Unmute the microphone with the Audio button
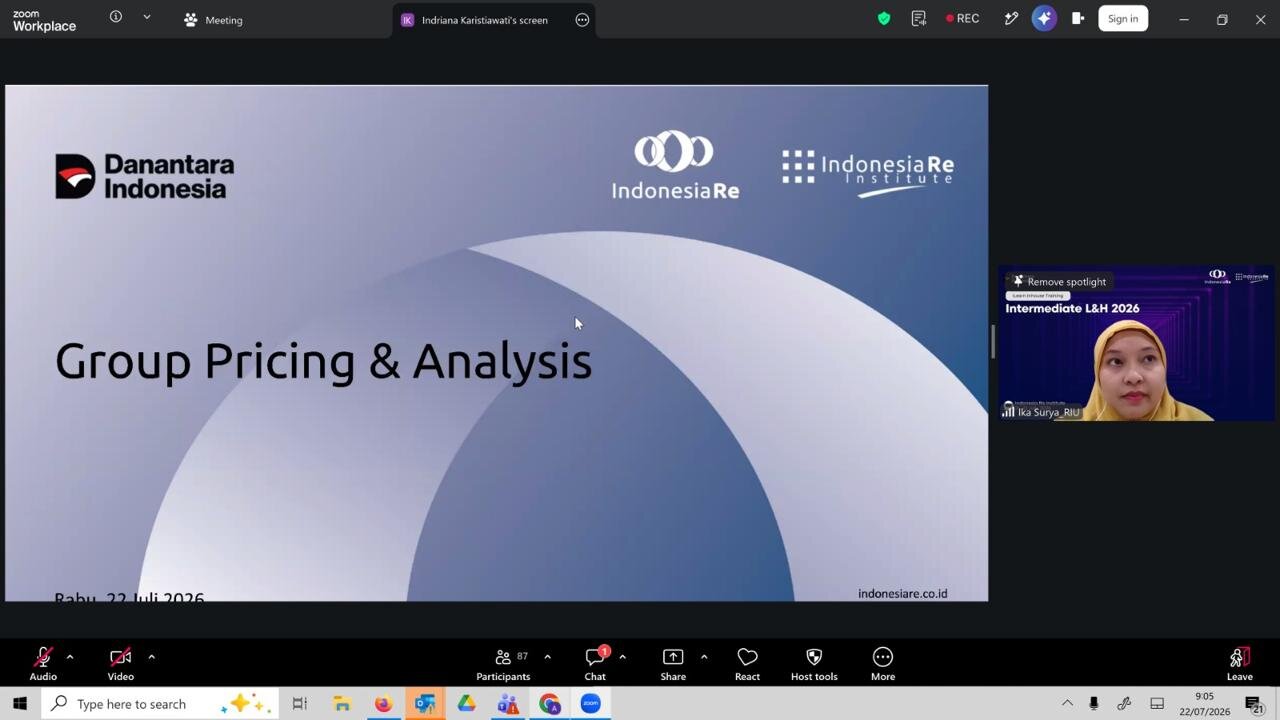 (43, 663)
